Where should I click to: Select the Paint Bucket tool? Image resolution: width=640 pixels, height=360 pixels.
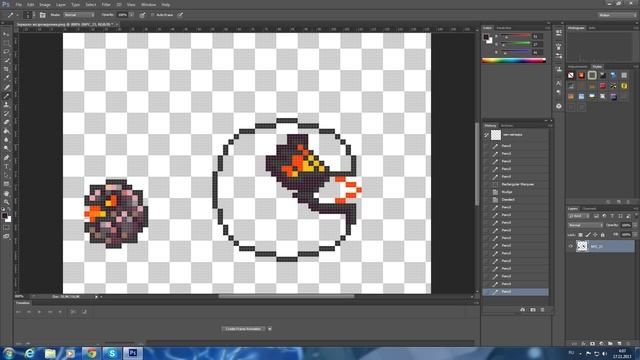click(x=6, y=131)
